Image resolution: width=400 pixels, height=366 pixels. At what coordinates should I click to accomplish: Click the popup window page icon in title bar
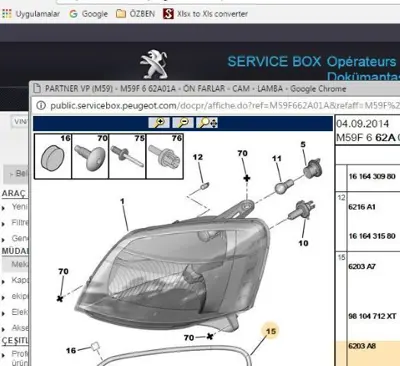(x=37, y=89)
